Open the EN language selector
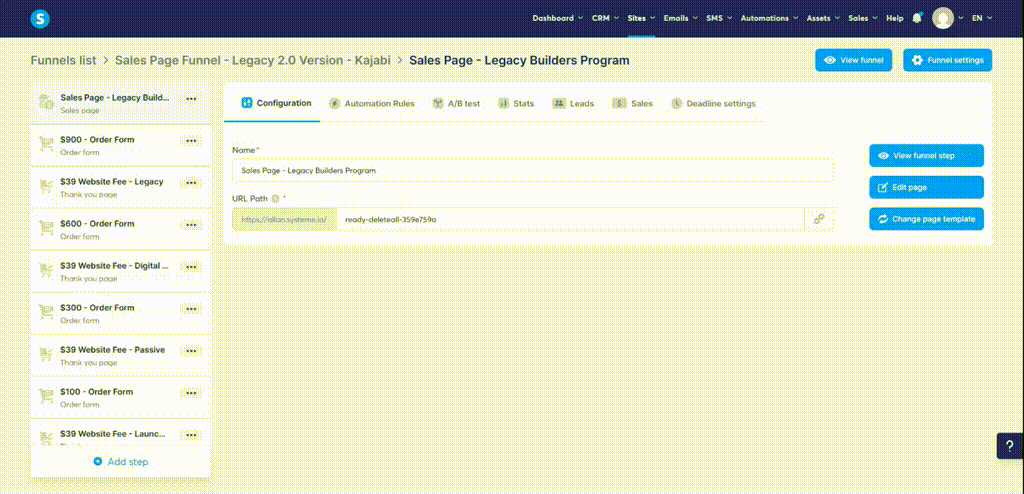 coord(982,18)
